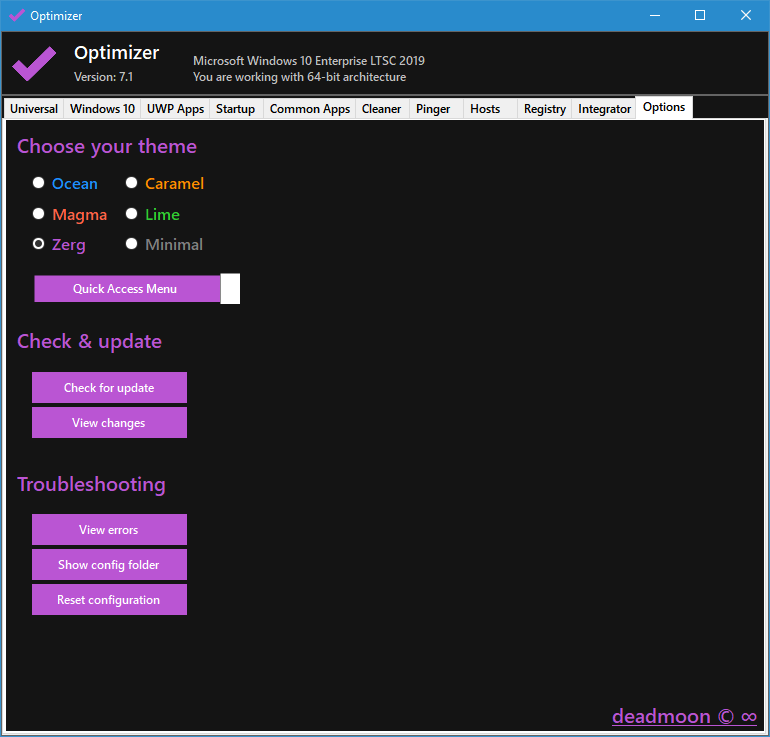Click Reset configuration button

pyautogui.click(x=109, y=600)
